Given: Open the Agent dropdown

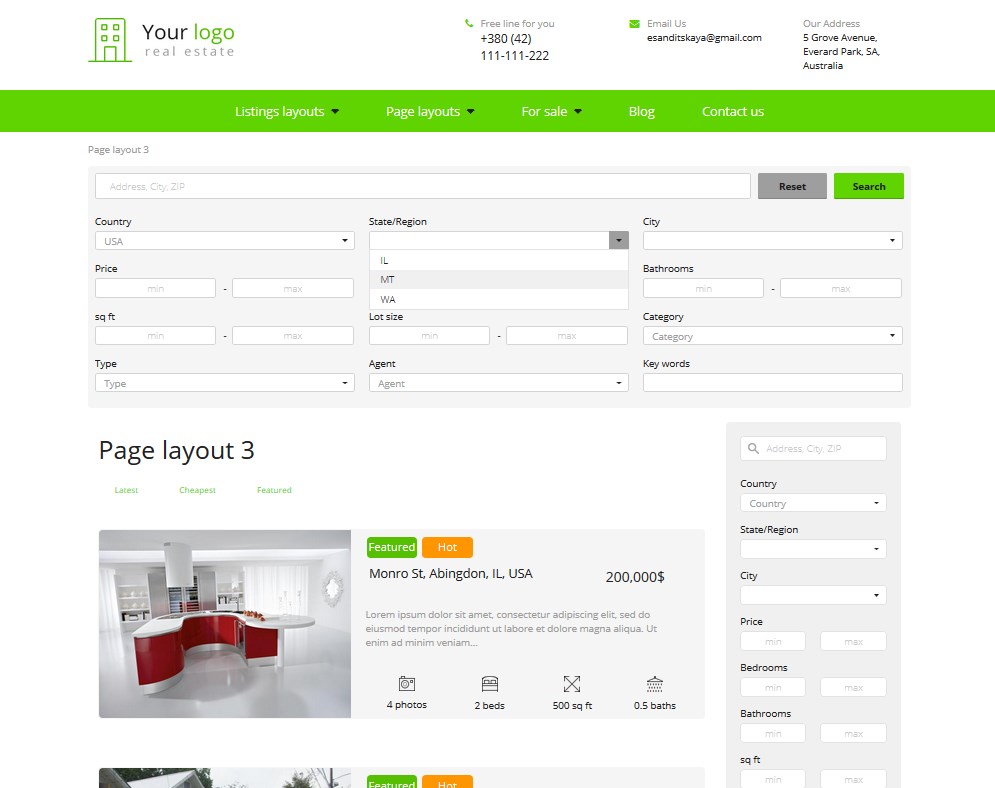Looking at the screenshot, I should 499,383.
